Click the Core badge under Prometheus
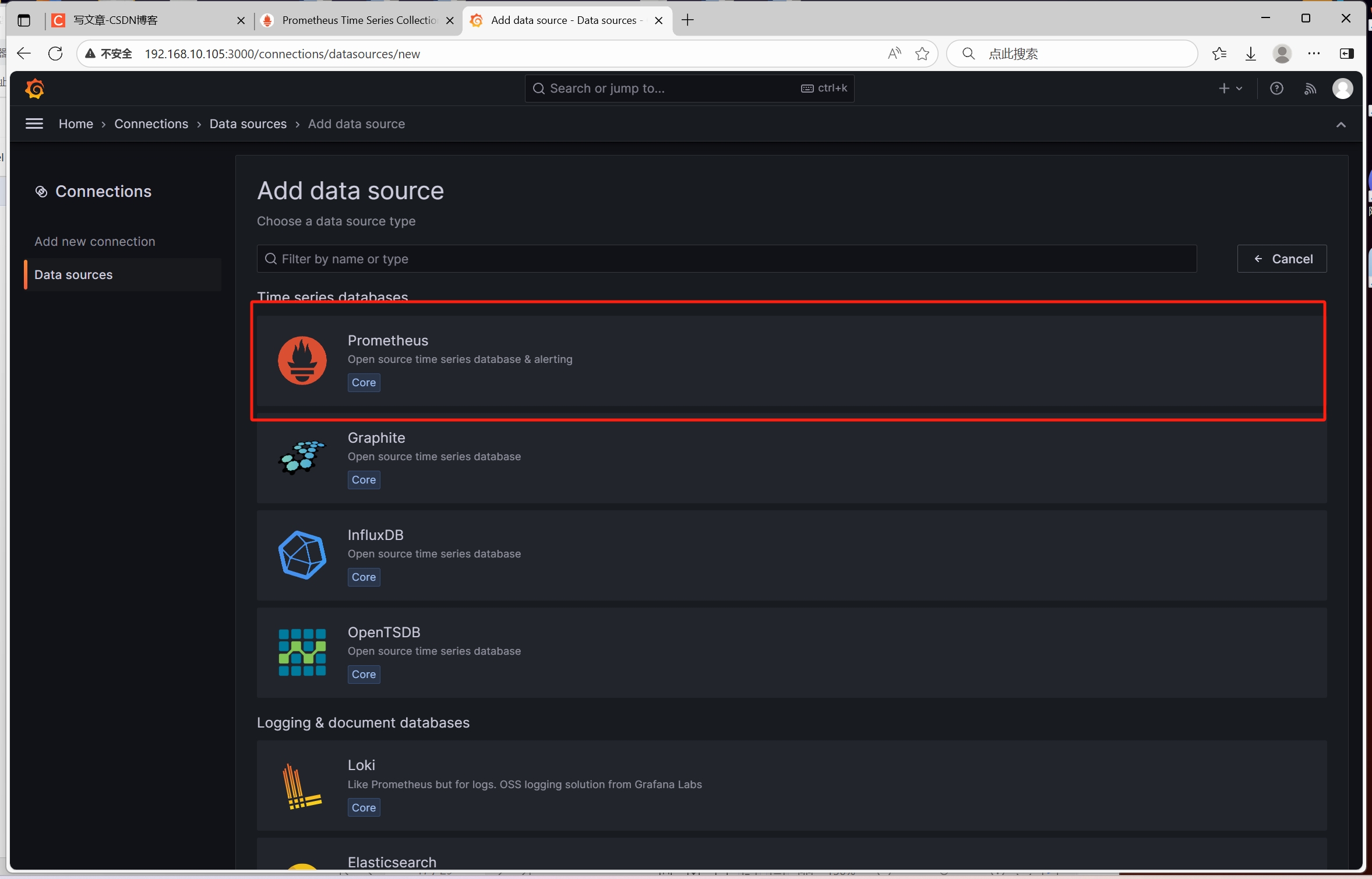Screen dimensions: 1372x879 [x=364, y=383]
